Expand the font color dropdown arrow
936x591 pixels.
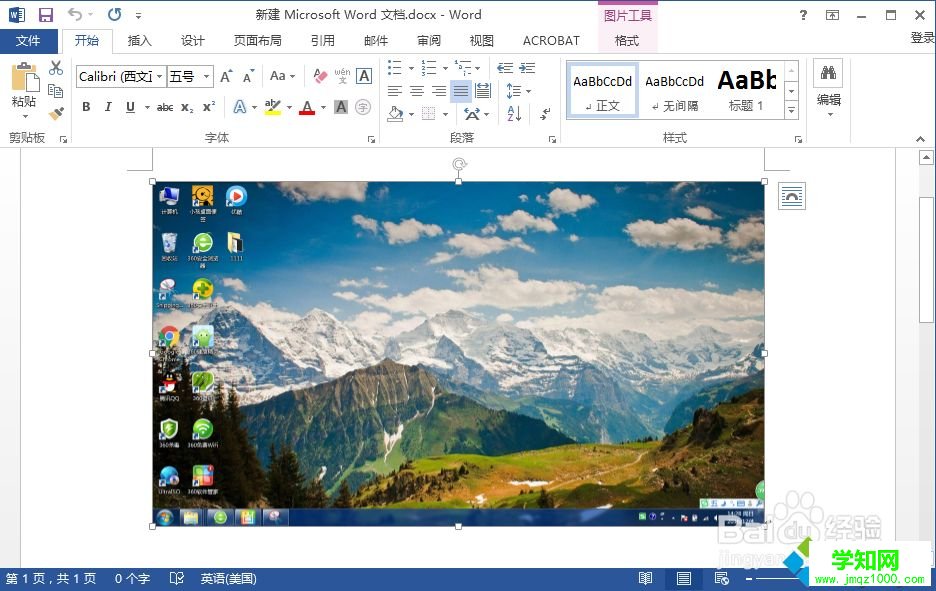coord(323,106)
